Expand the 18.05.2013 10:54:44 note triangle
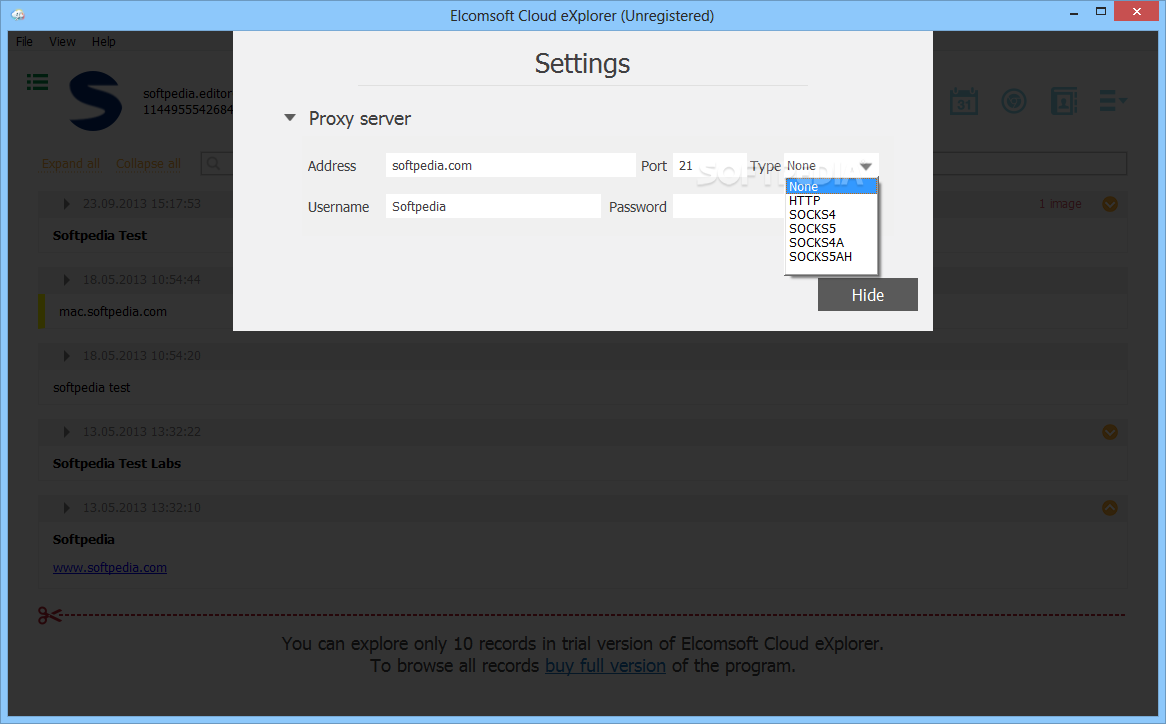 point(66,279)
